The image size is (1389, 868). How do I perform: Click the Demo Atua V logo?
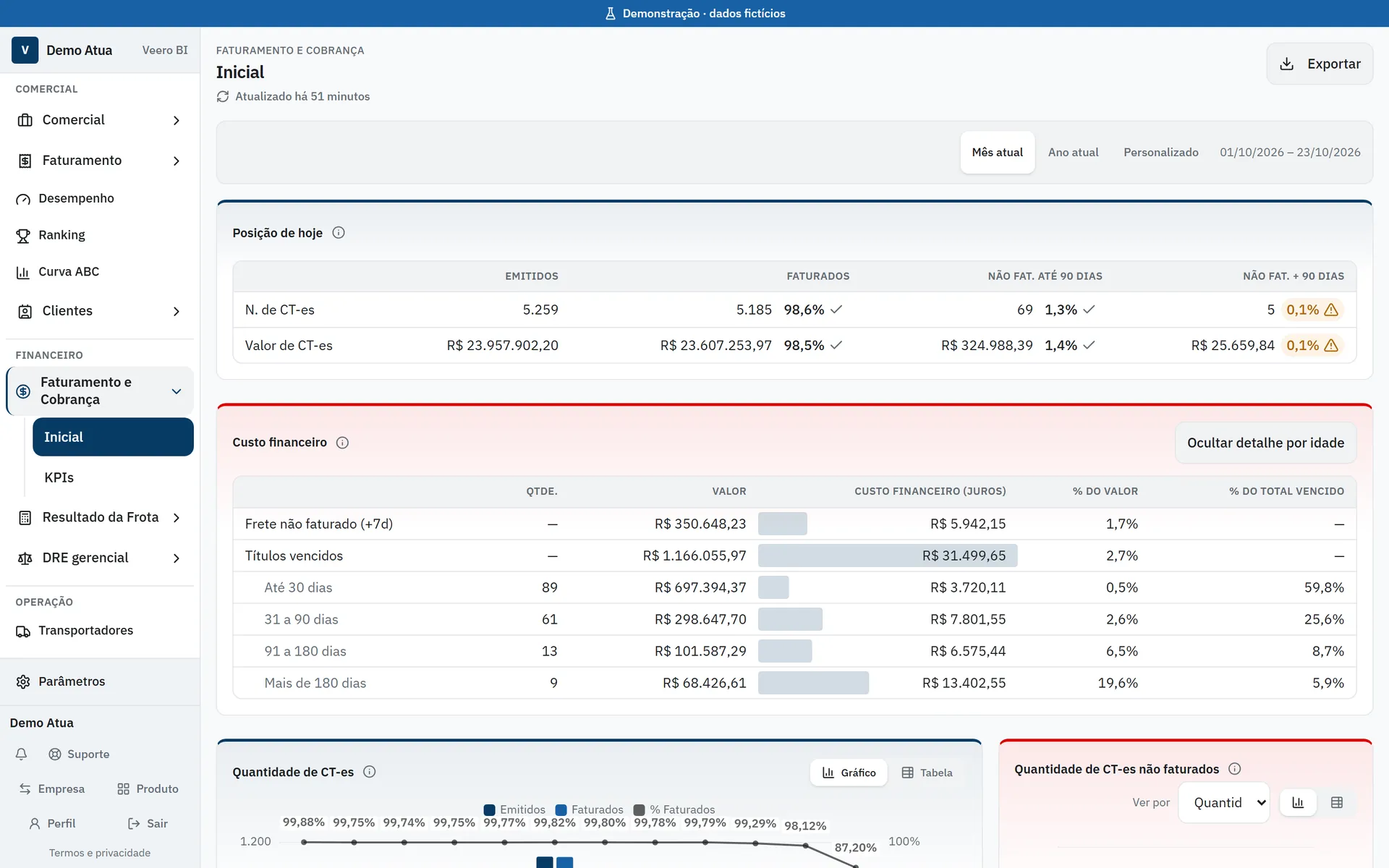click(x=25, y=50)
